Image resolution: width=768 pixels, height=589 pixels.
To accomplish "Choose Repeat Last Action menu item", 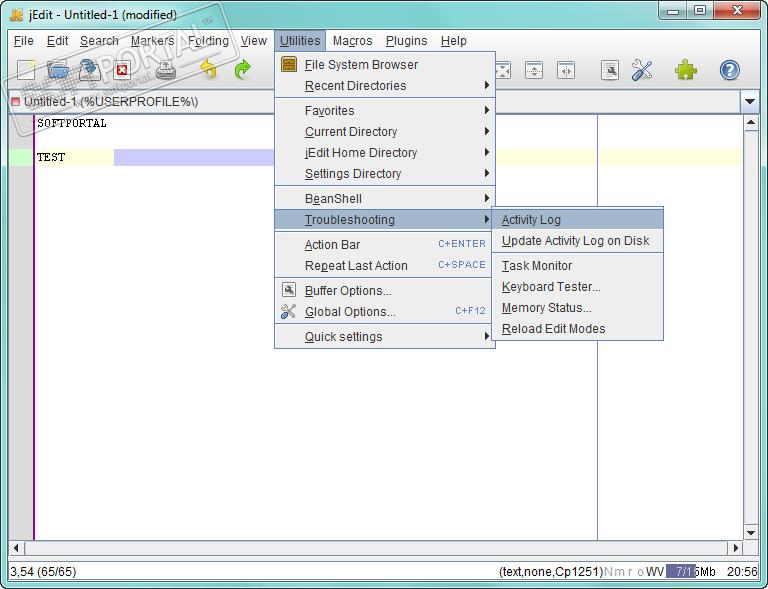I will pos(385,266).
